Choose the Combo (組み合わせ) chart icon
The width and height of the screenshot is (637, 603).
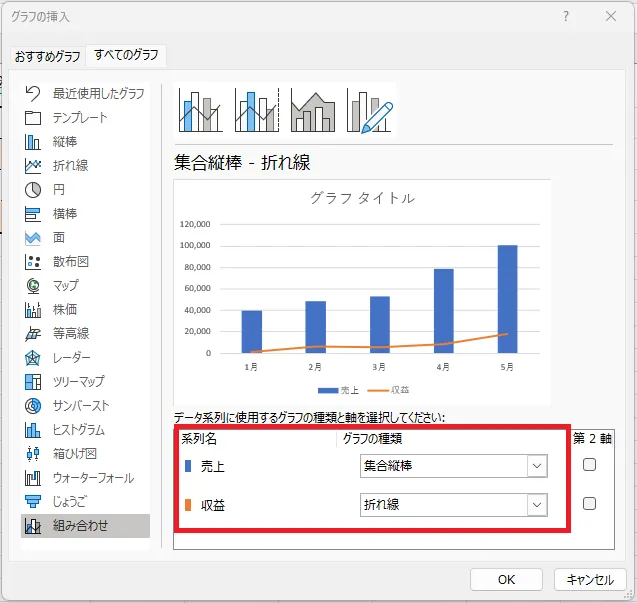pyautogui.click(x=32, y=526)
